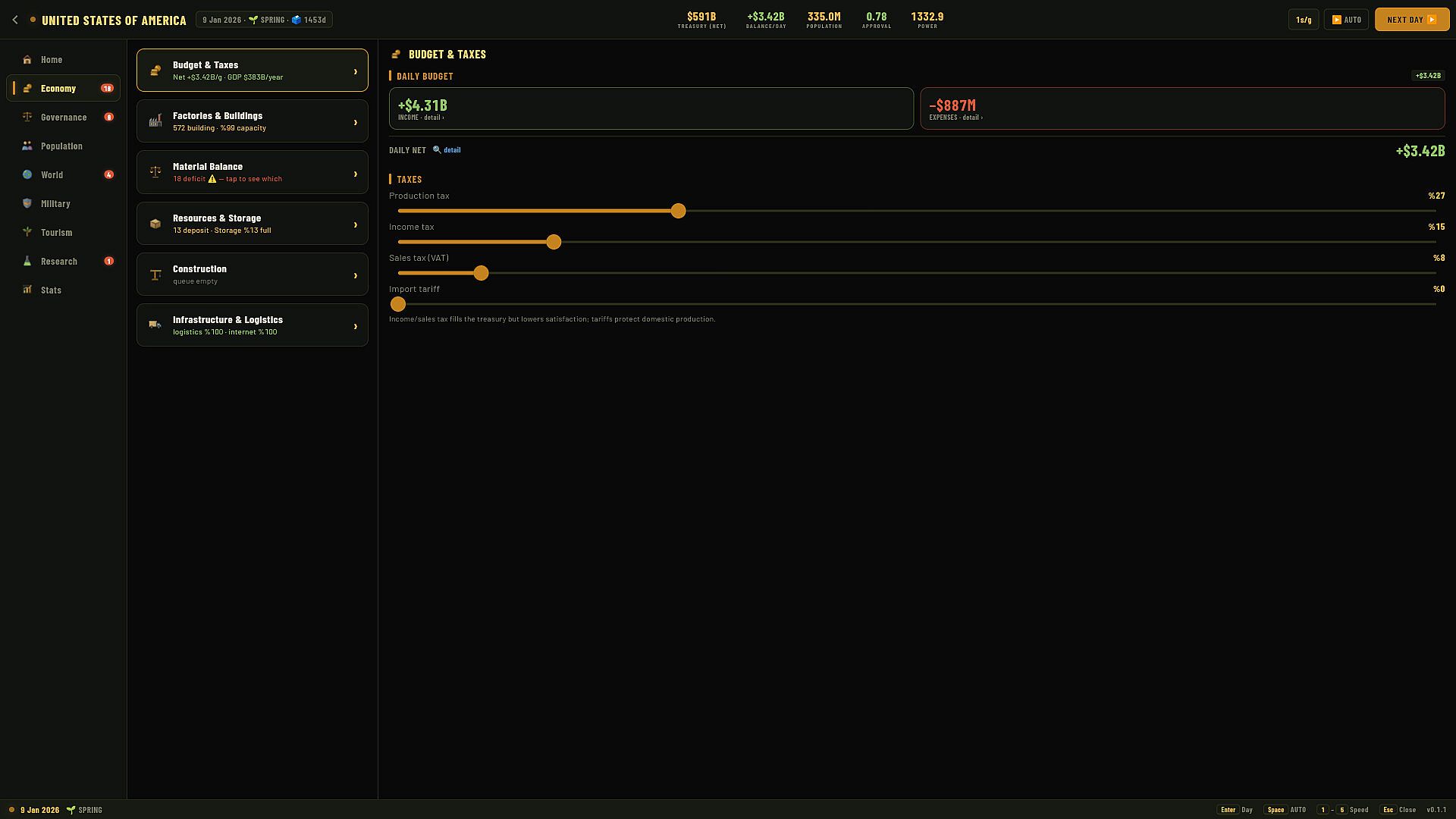Click the Research flask icon
This screenshot has width=1456, height=819.
coord(27,262)
